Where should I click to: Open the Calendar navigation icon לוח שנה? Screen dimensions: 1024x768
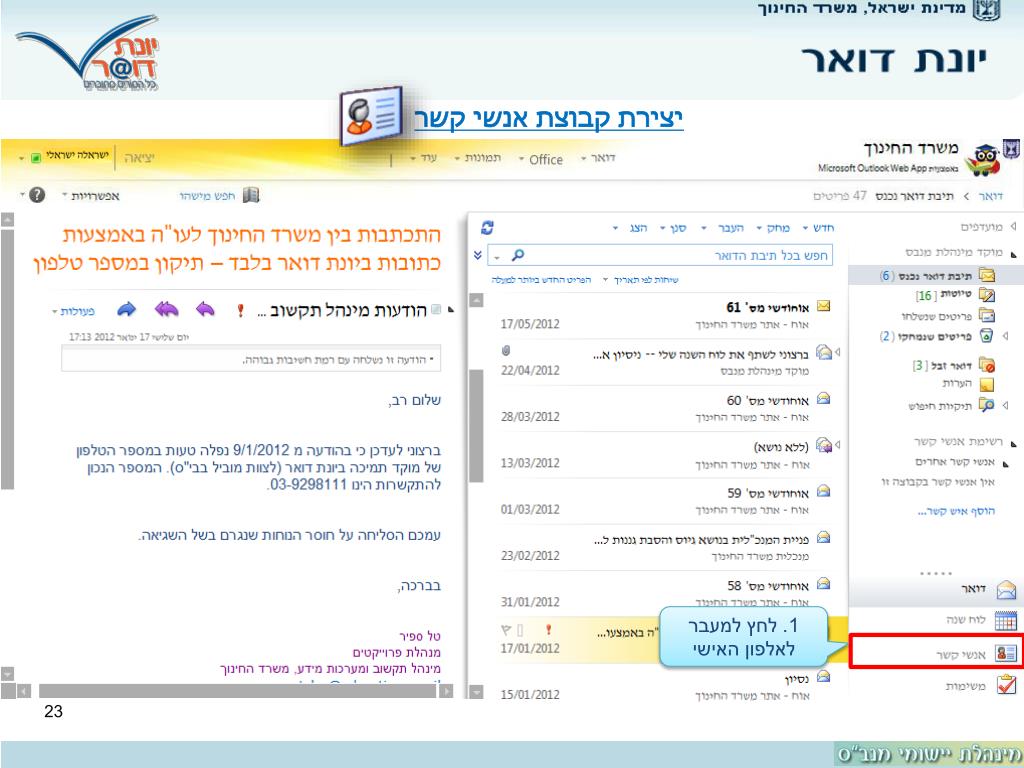[1006, 620]
